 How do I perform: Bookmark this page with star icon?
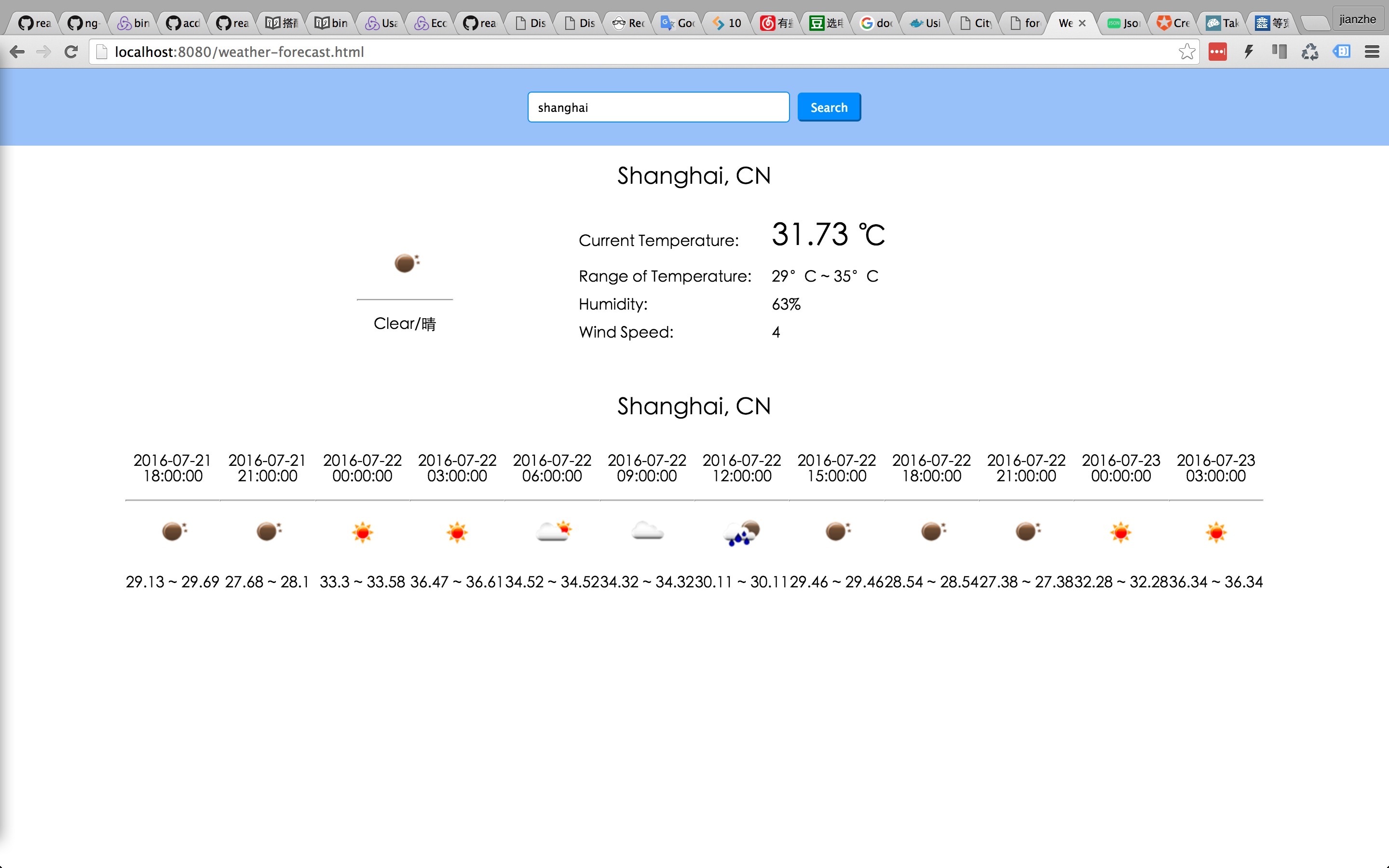(1186, 52)
